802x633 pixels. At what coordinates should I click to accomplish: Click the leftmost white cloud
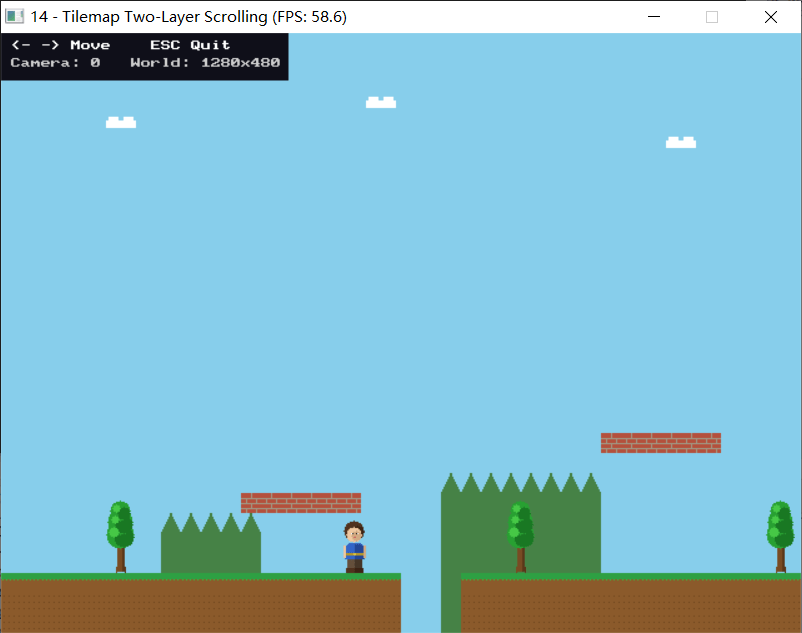121,123
